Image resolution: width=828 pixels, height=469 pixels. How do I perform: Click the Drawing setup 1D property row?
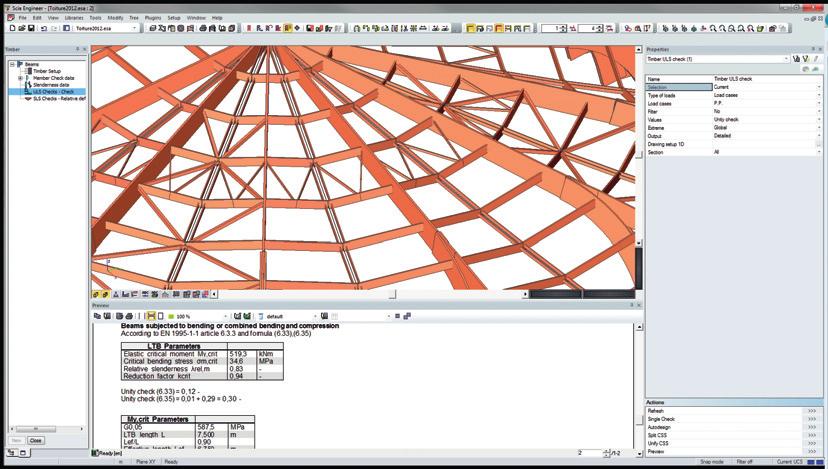[734, 144]
